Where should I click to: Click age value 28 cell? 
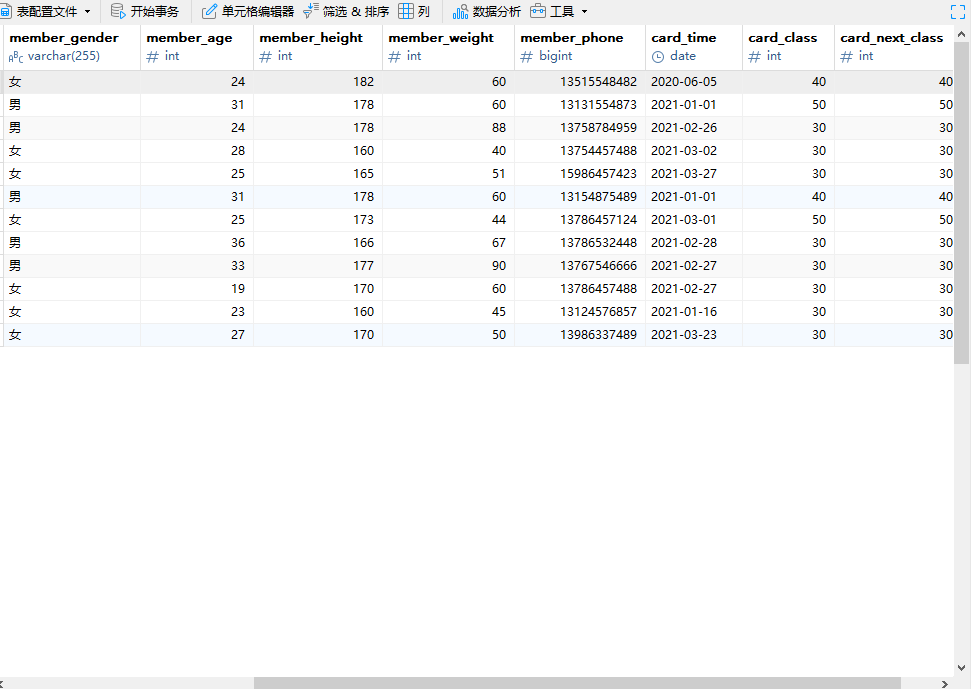[197, 151]
